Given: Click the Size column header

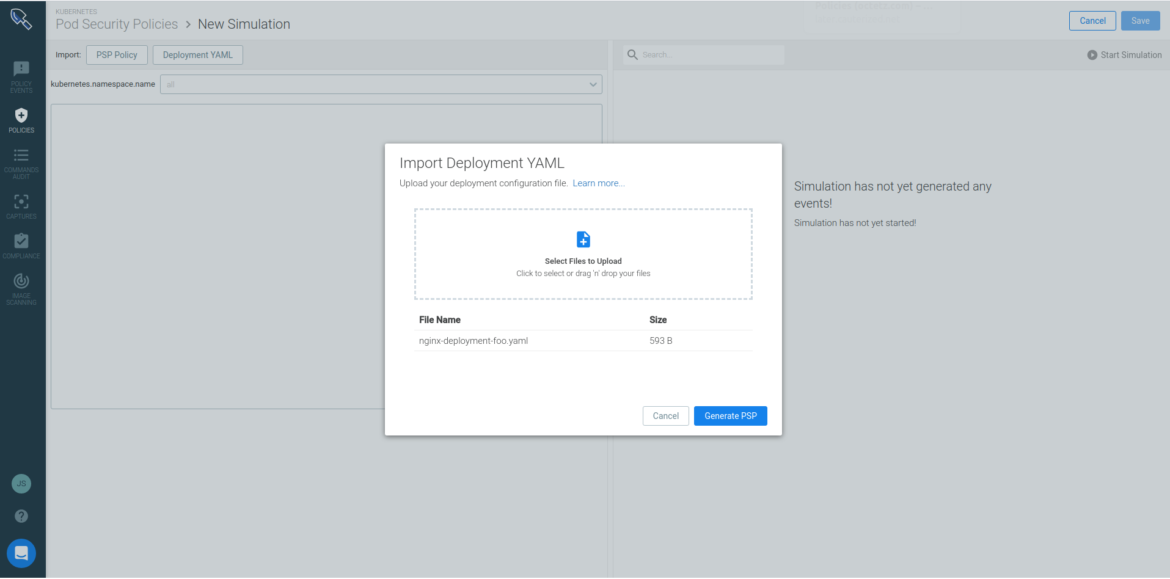Looking at the screenshot, I should 658,319.
